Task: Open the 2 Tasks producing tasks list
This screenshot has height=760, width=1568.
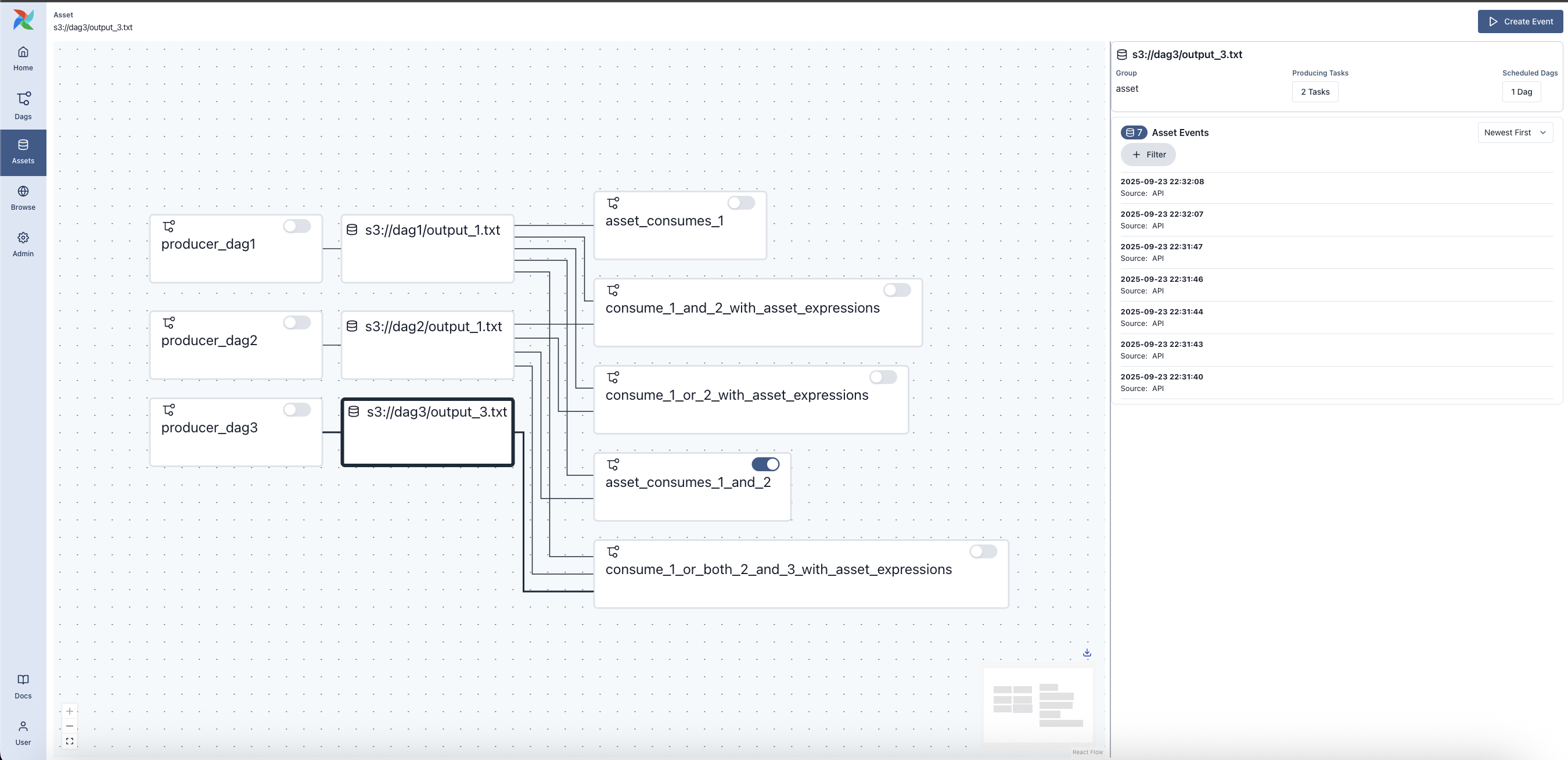Action: tap(1315, 91)
